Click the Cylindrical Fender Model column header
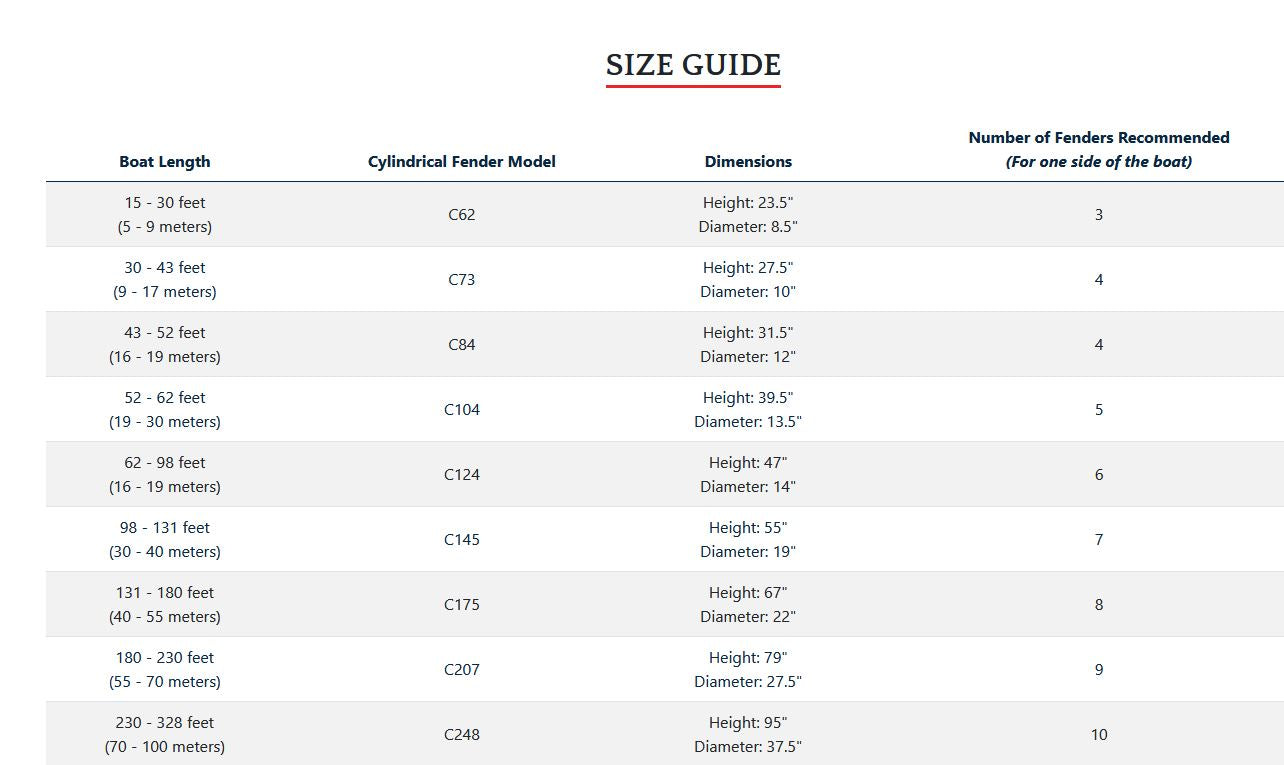The image size is (1284, 765). pos(462,161)
